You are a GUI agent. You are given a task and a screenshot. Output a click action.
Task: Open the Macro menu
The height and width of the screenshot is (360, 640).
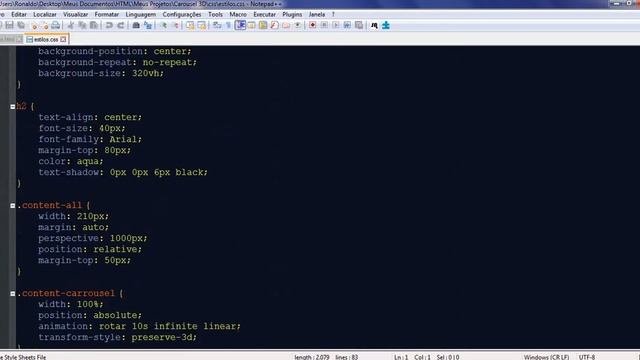(x=238, y=14)
